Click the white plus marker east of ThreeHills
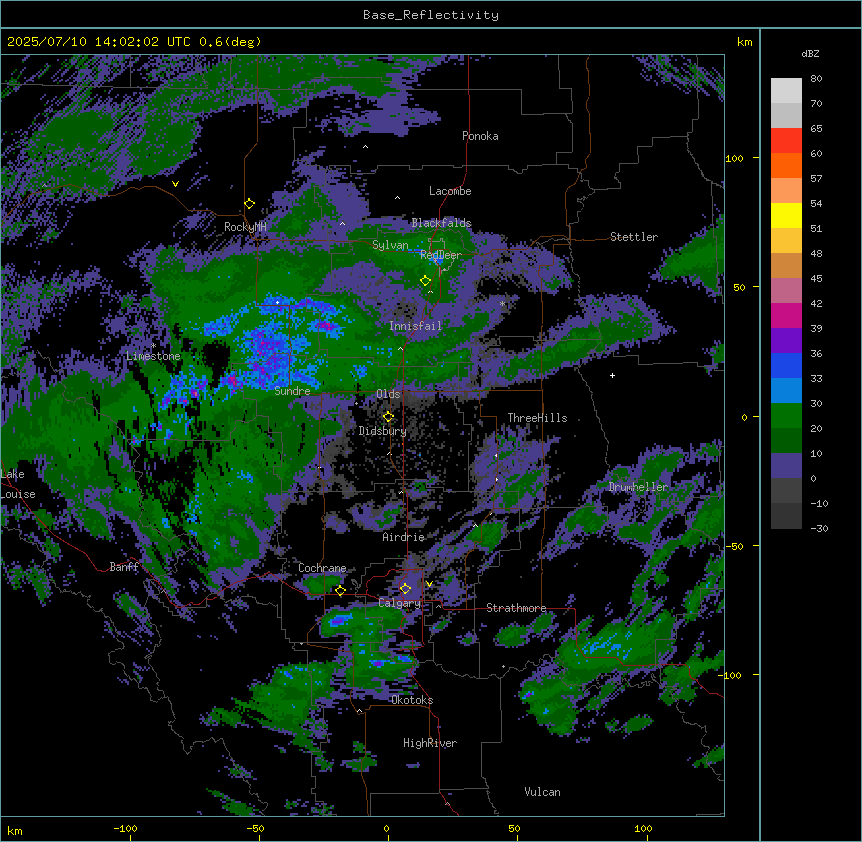This screenshot has height=842, width=862. (x=612, y=375)
